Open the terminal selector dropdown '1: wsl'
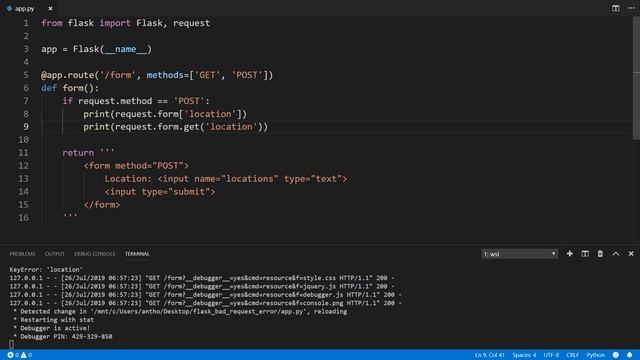 pyautogui.click(x=519, y=254)
